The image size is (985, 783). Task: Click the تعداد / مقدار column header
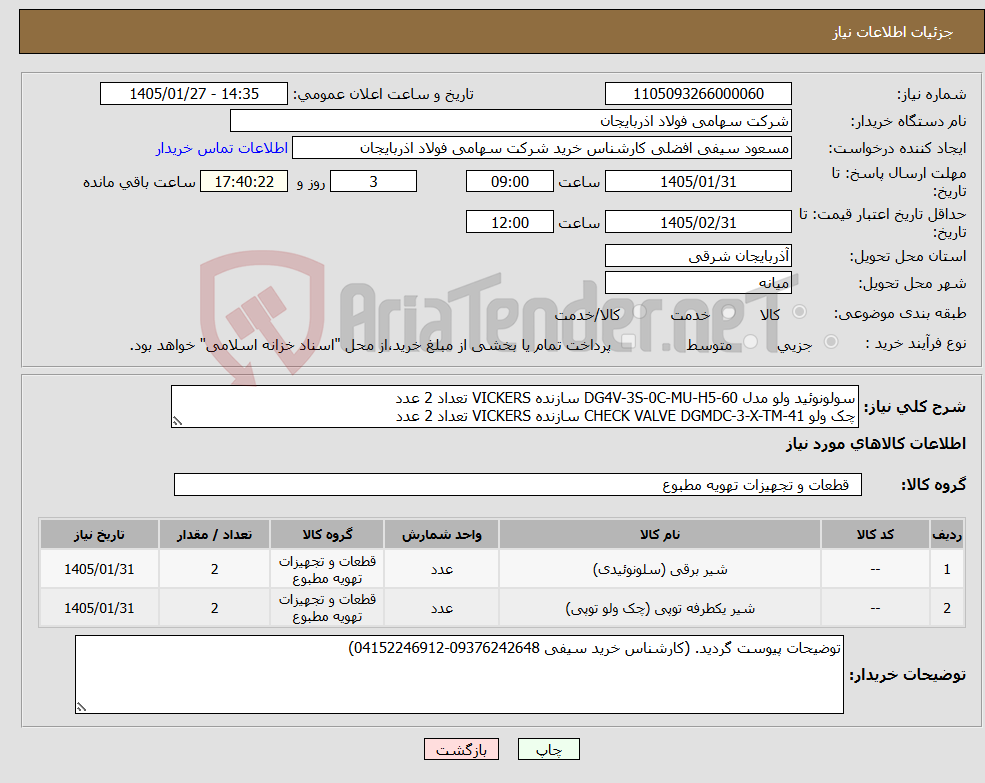pos(214,534)
